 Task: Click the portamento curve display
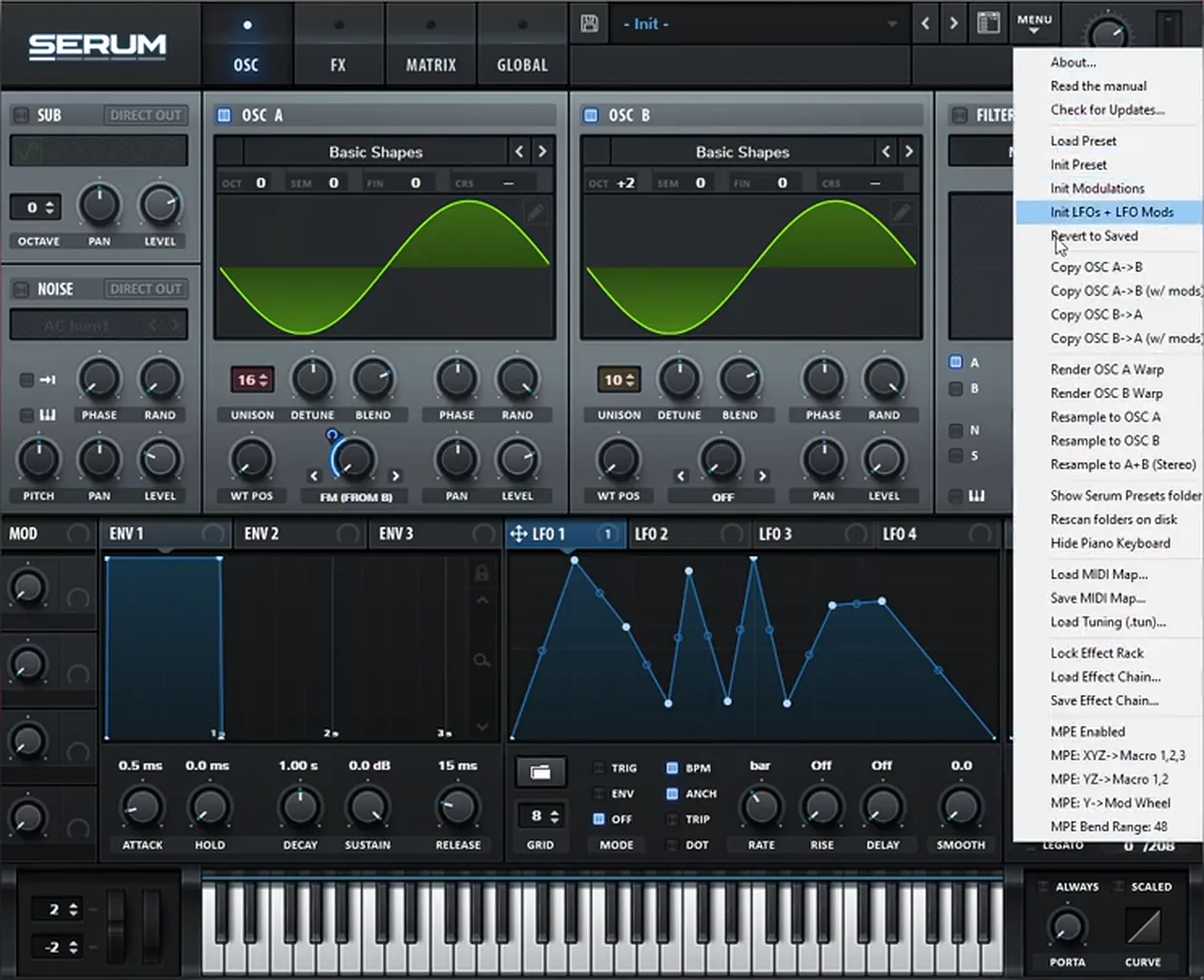1143,926
